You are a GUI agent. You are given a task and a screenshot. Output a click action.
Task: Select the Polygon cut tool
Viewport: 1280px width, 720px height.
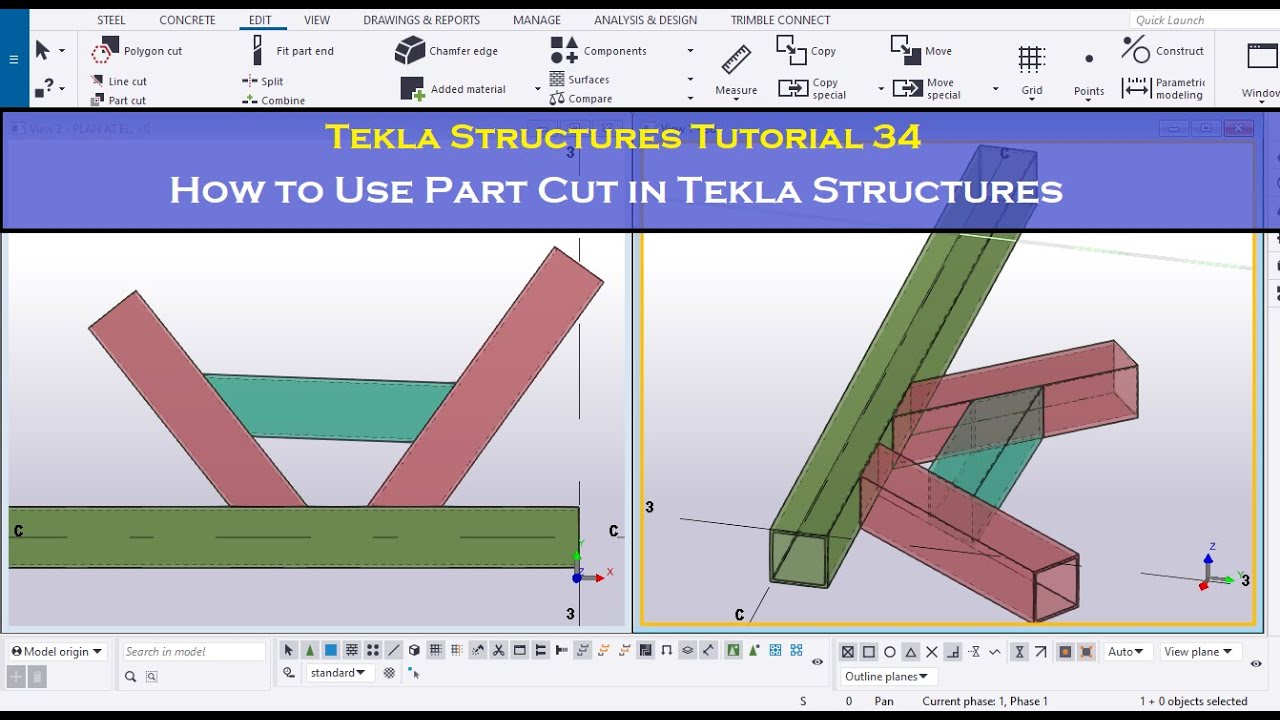pyautogui.click(x=137, y=51)
